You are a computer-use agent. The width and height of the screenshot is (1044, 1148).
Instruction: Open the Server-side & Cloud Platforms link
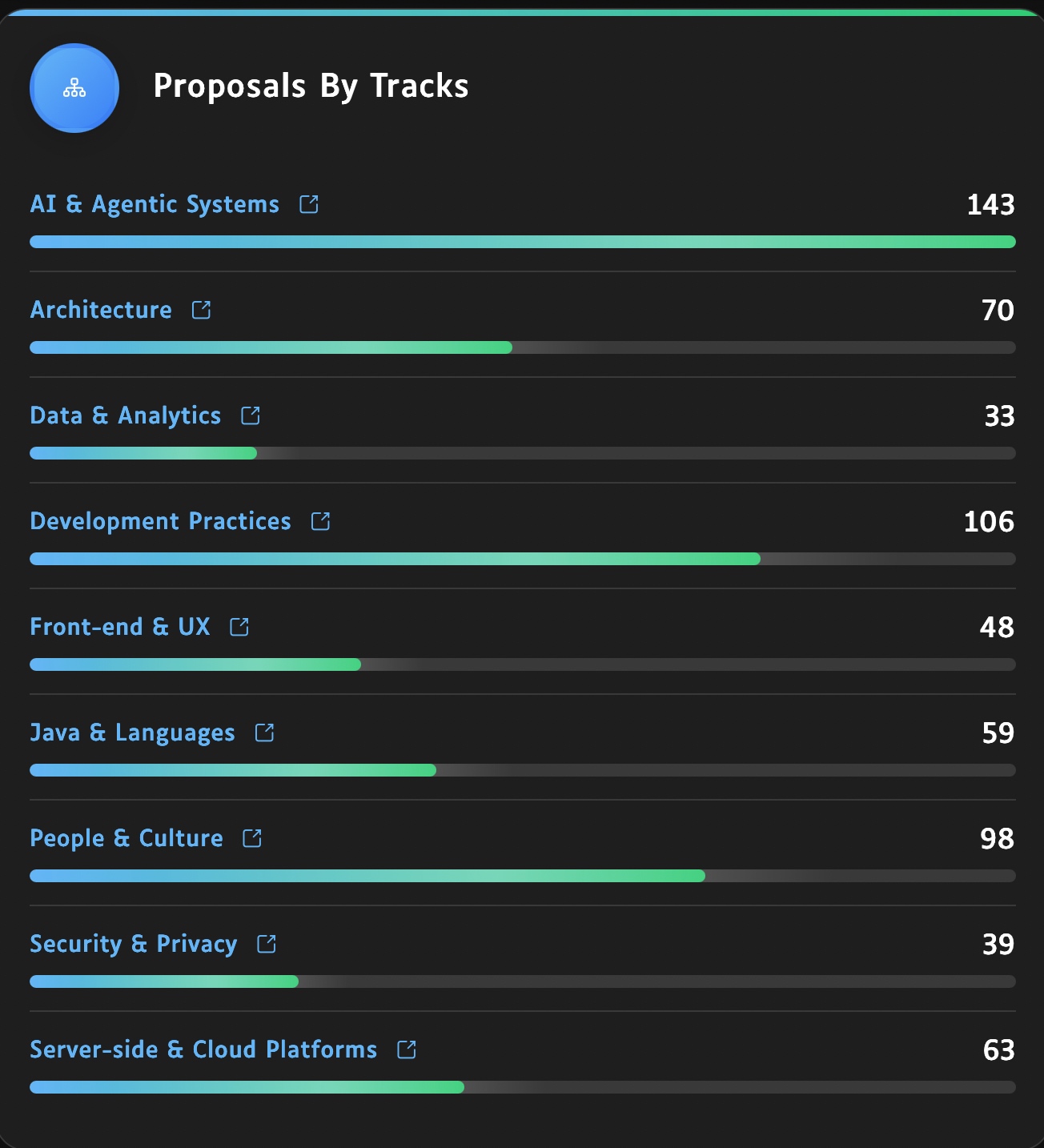click(203, 1050)
